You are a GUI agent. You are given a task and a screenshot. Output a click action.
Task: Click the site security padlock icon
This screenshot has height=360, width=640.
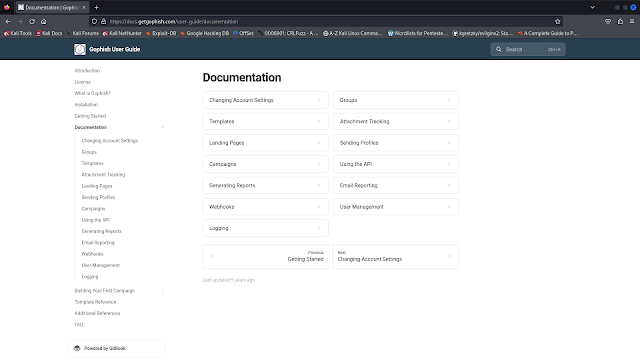(103, 22)
